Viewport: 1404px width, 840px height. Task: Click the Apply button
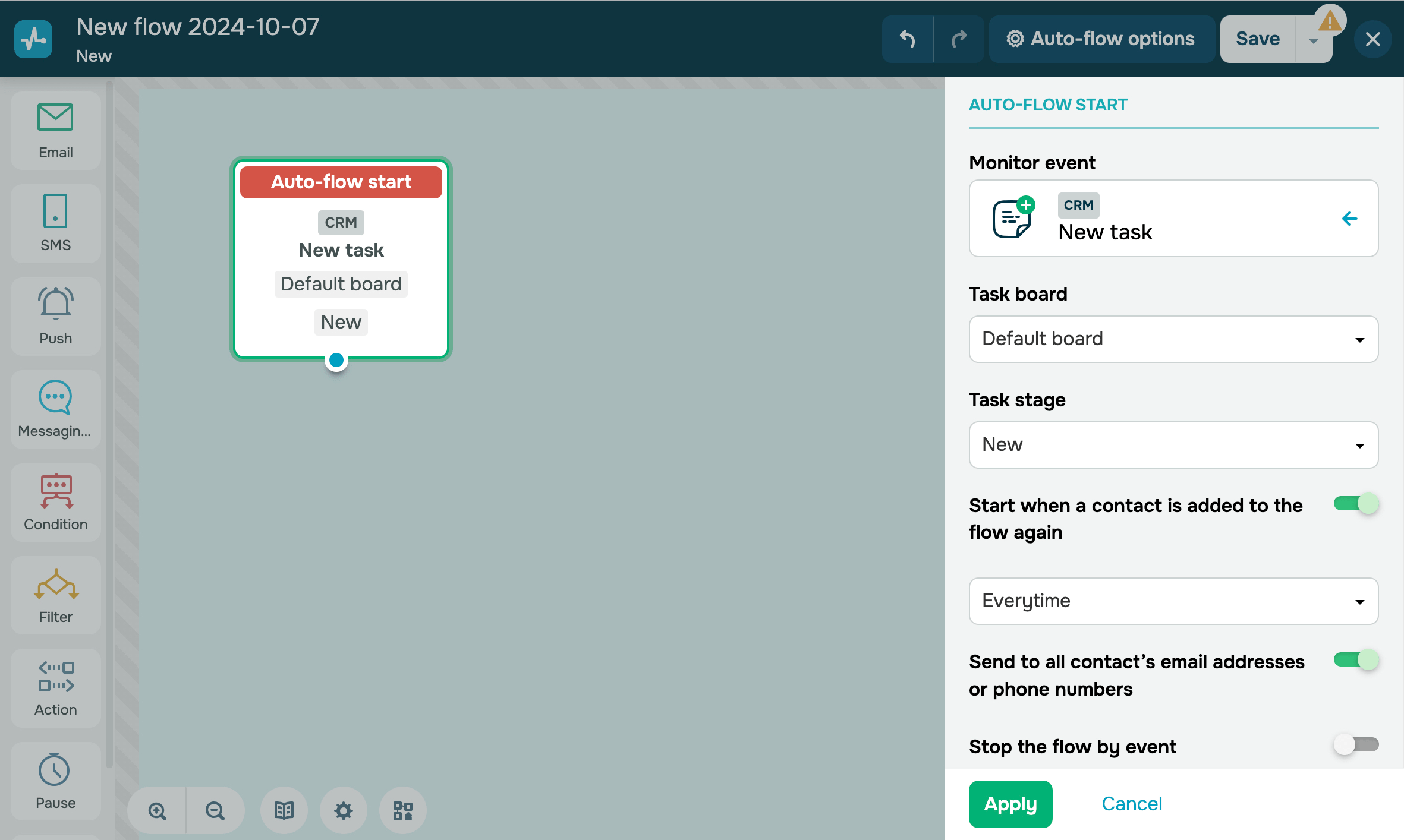pyautogui.click(x=1010, y=804)
